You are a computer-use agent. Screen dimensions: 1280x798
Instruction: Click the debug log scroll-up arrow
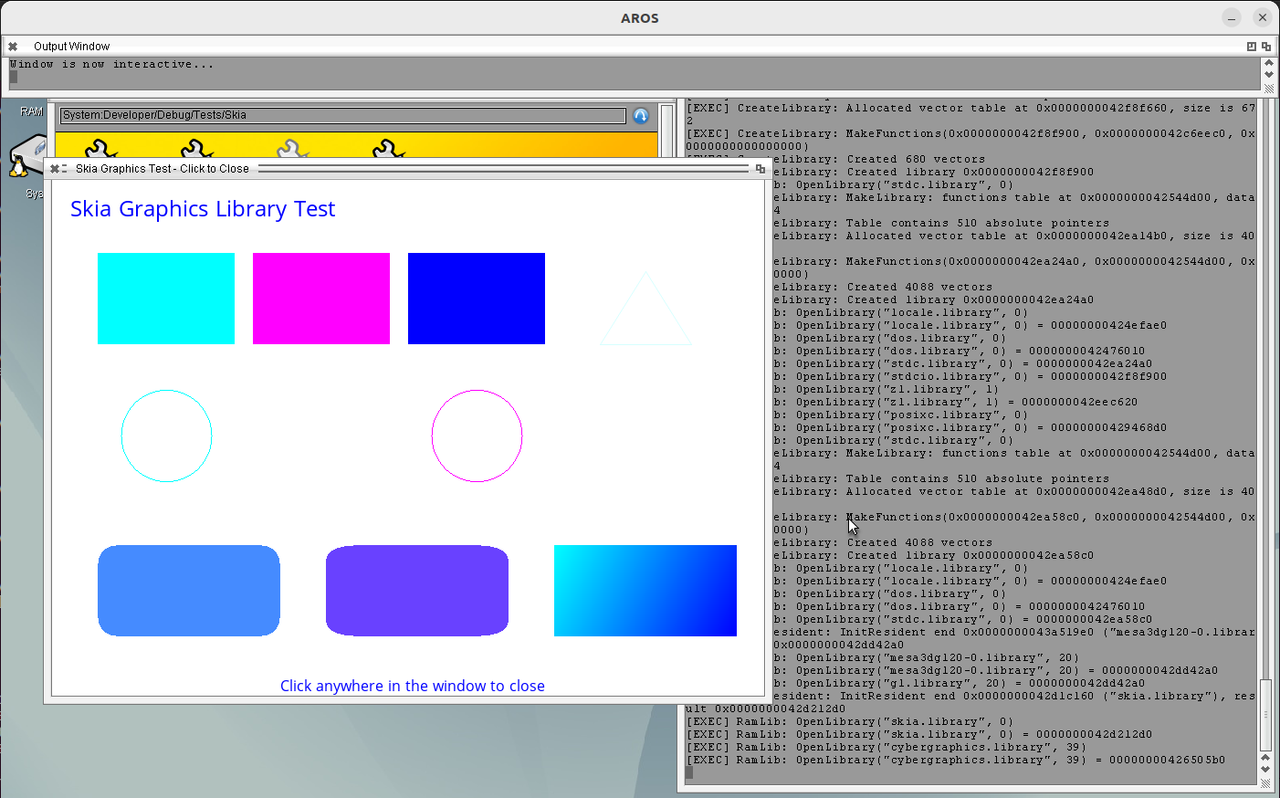[1267, 758]
